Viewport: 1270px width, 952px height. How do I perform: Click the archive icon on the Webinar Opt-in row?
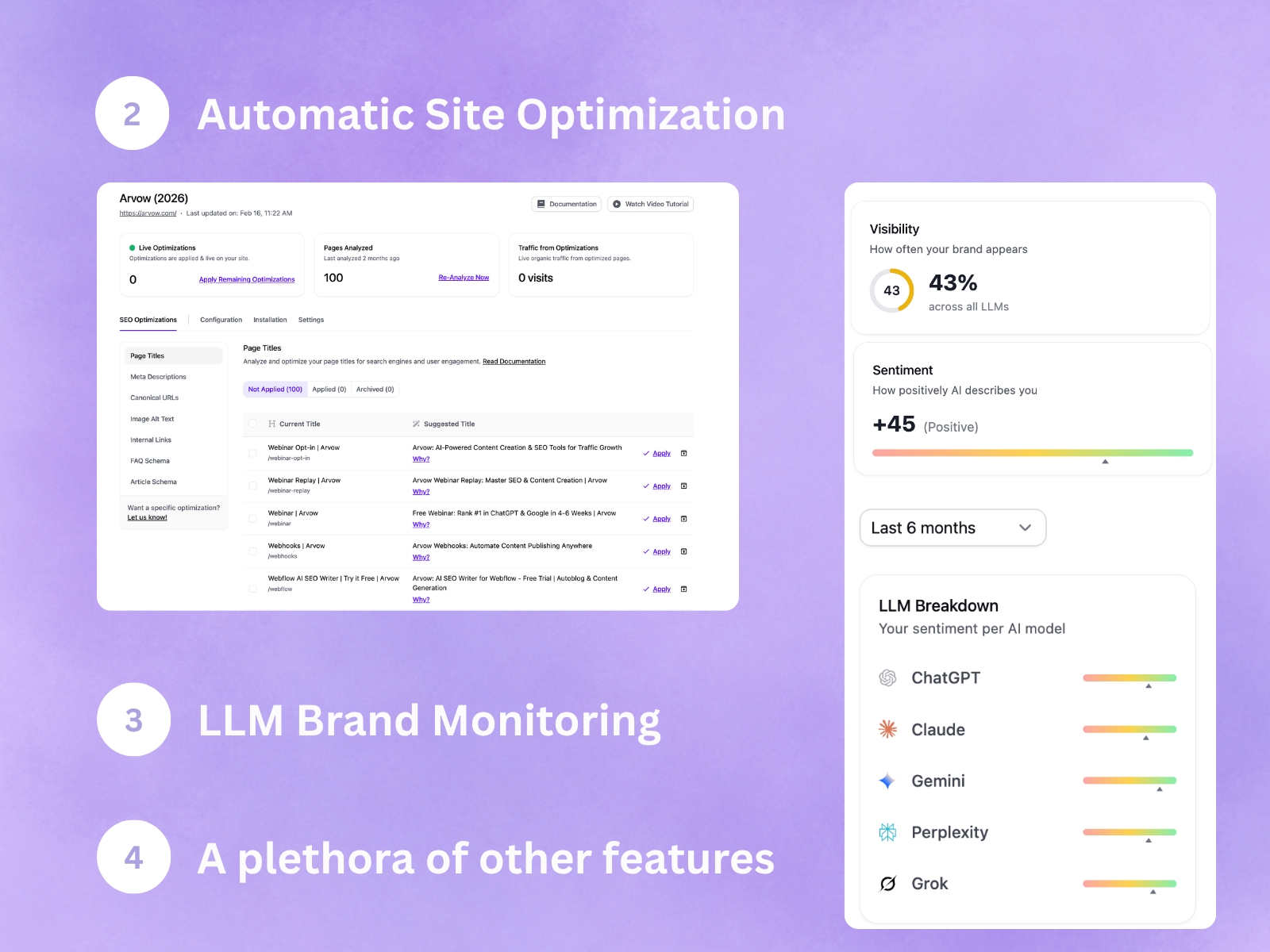pyautogui.click(x=683, y=453)
